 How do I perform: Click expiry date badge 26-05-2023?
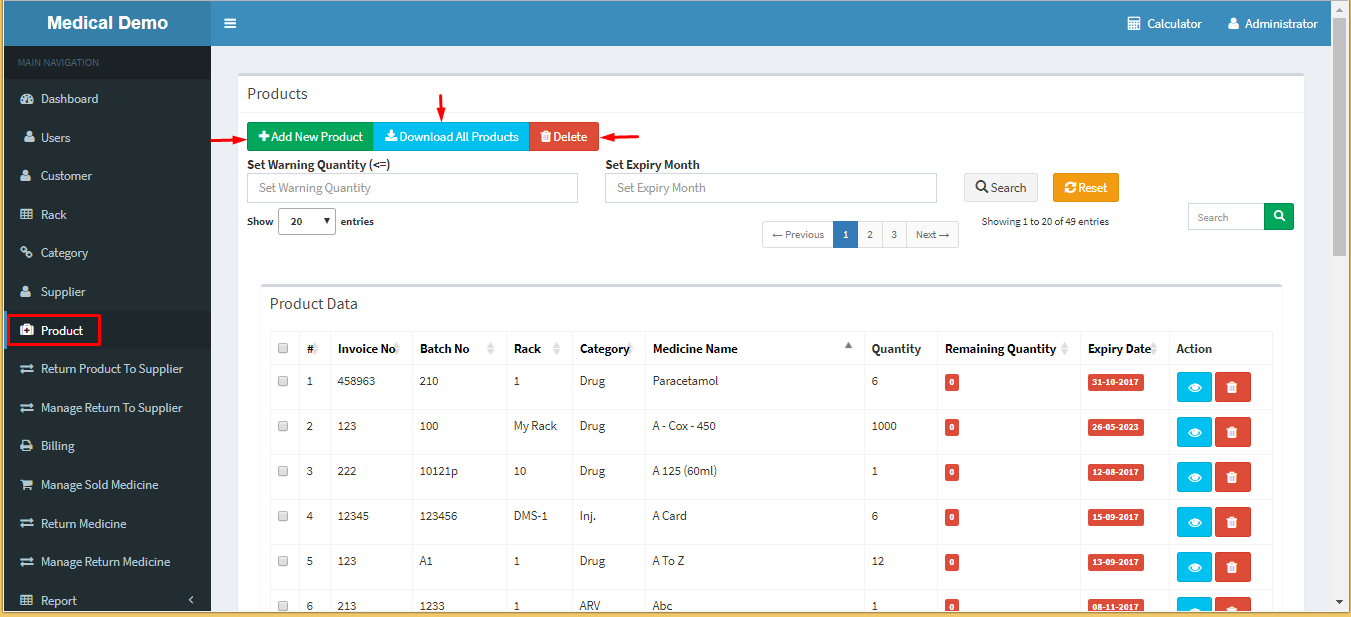click(1116, 427)
